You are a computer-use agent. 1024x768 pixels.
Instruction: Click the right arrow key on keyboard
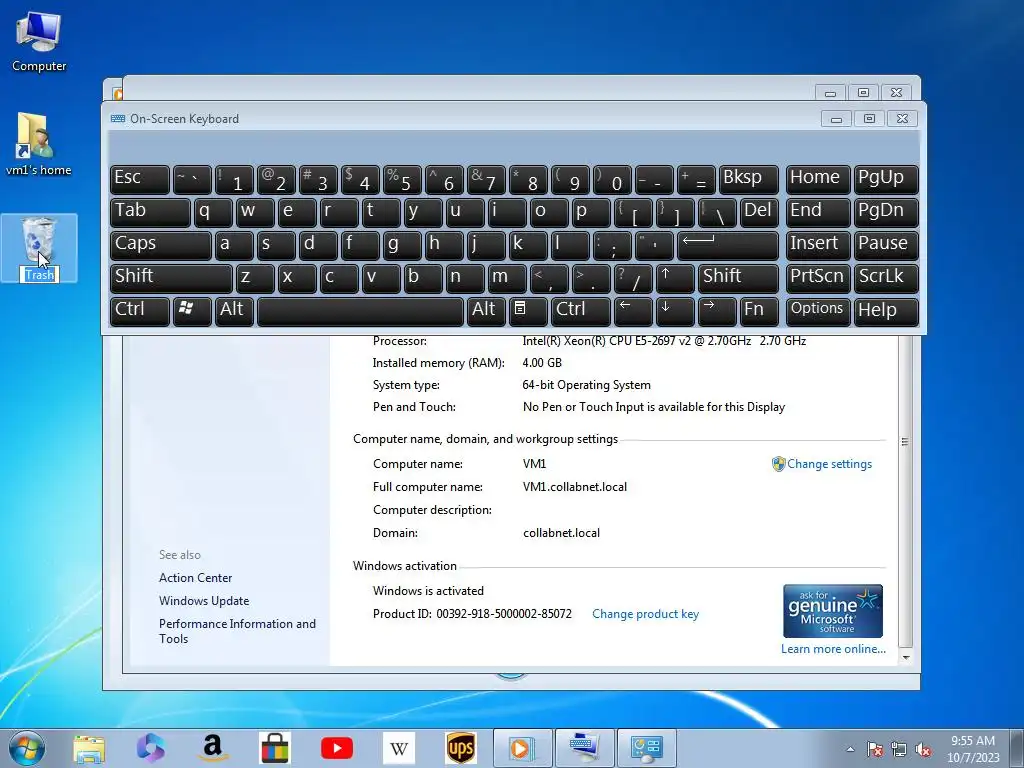tap(716, 311)
